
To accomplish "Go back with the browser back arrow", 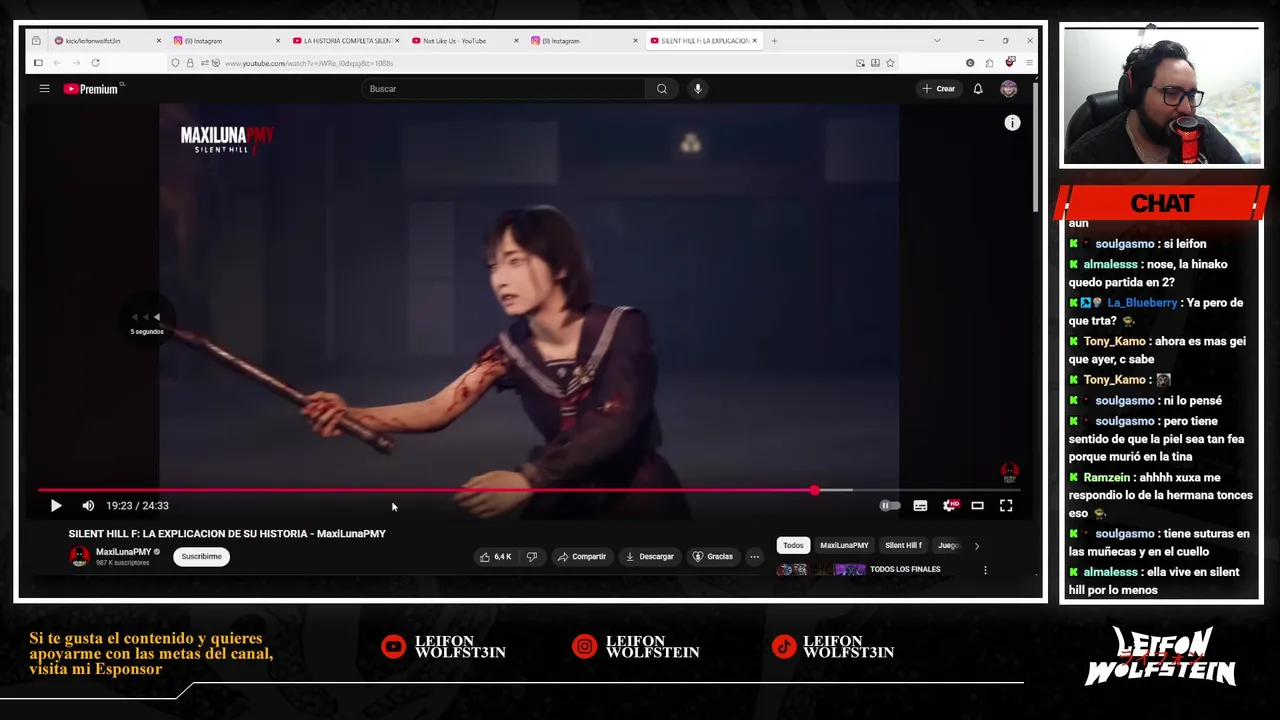I will point(57,63).
